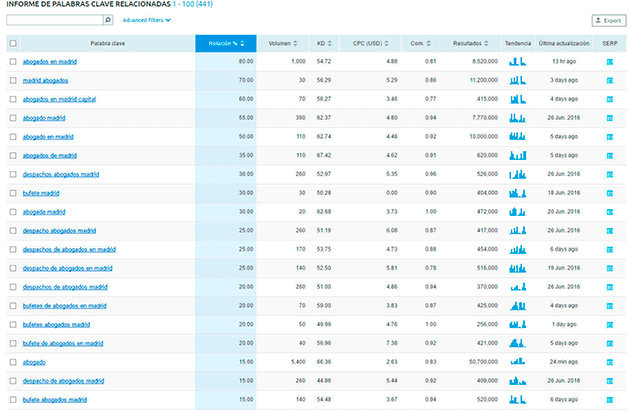Open SERP snapshot for bufetes de abogados en madrid
Viewport: 630px width, 410px height.
[x=610, y=306]
